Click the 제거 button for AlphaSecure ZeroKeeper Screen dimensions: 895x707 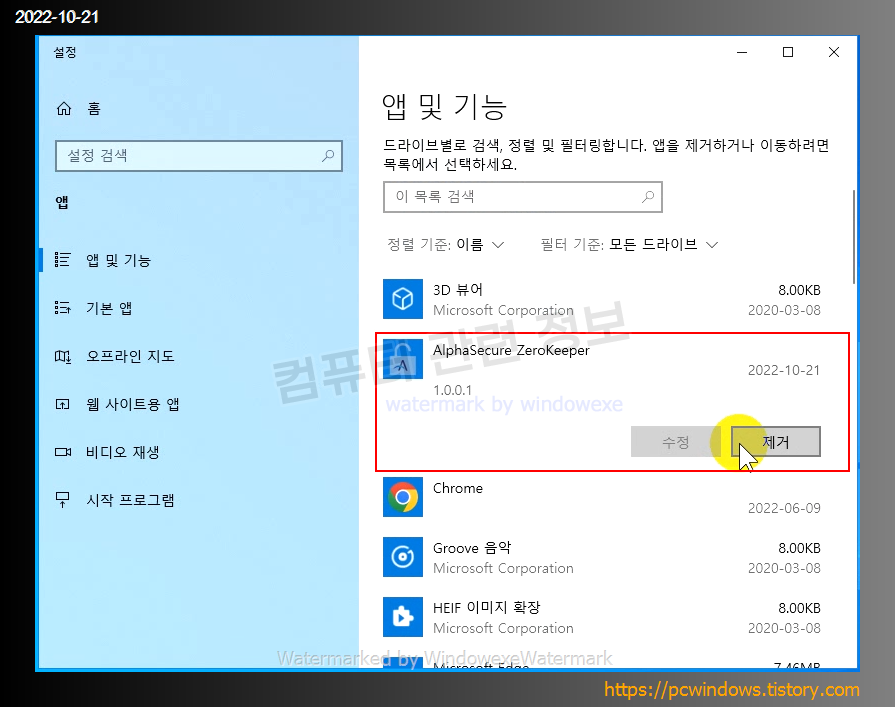[776, 442]
